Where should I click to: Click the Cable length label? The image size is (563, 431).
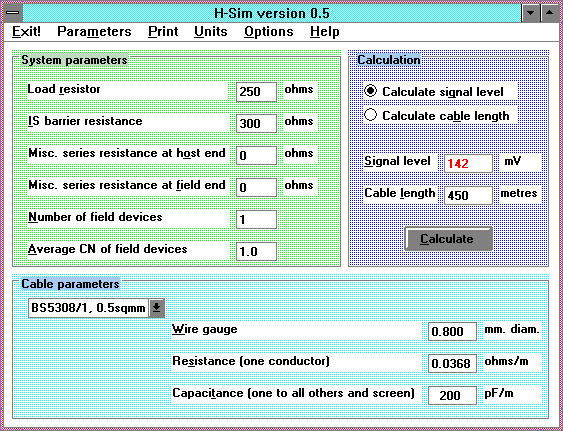click(x=400, y=193)
